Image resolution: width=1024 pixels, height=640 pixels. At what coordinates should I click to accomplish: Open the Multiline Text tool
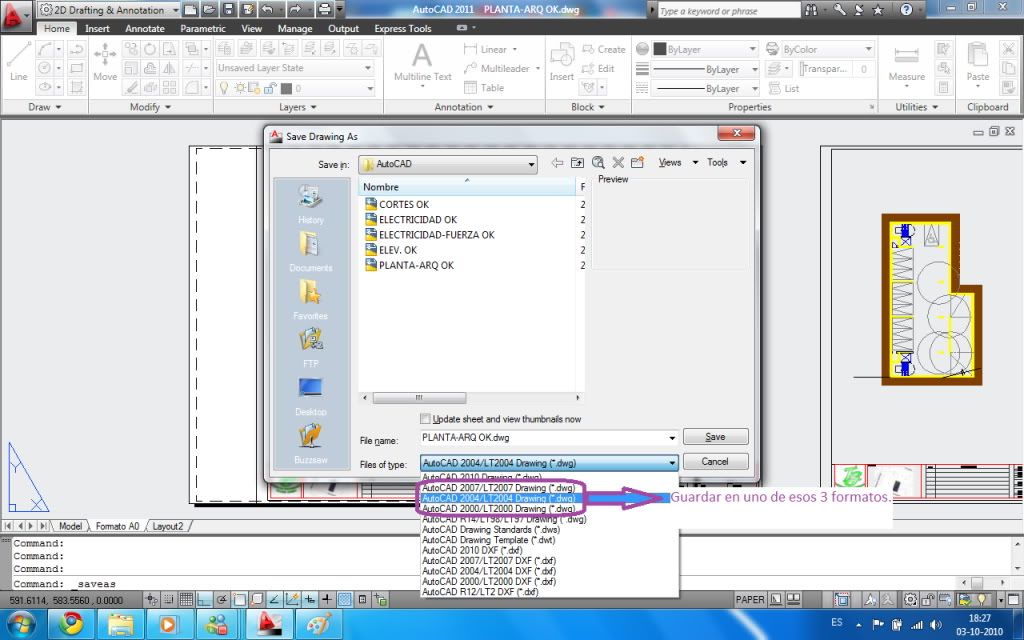[423, 62]
